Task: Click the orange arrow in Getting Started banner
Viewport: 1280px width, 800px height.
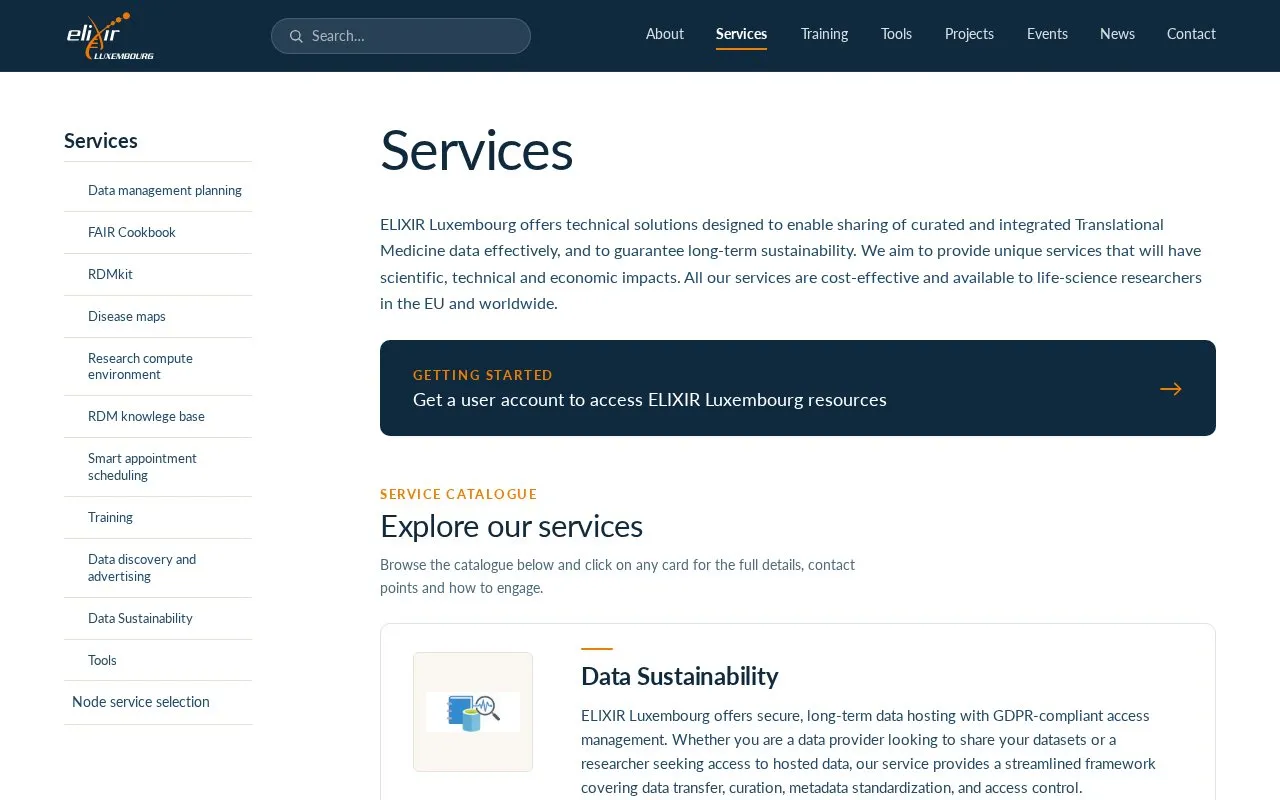Action: pyautogui.click(x=1171, y=389)
